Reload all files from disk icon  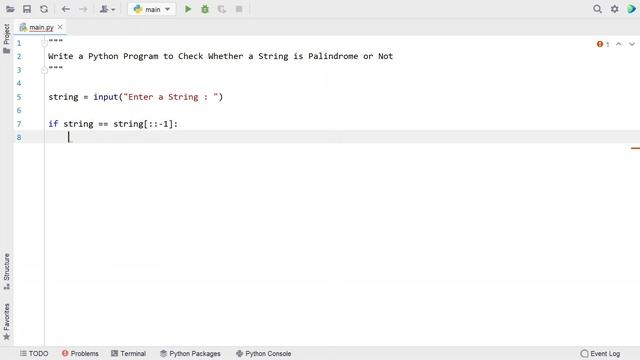point(44,9)
